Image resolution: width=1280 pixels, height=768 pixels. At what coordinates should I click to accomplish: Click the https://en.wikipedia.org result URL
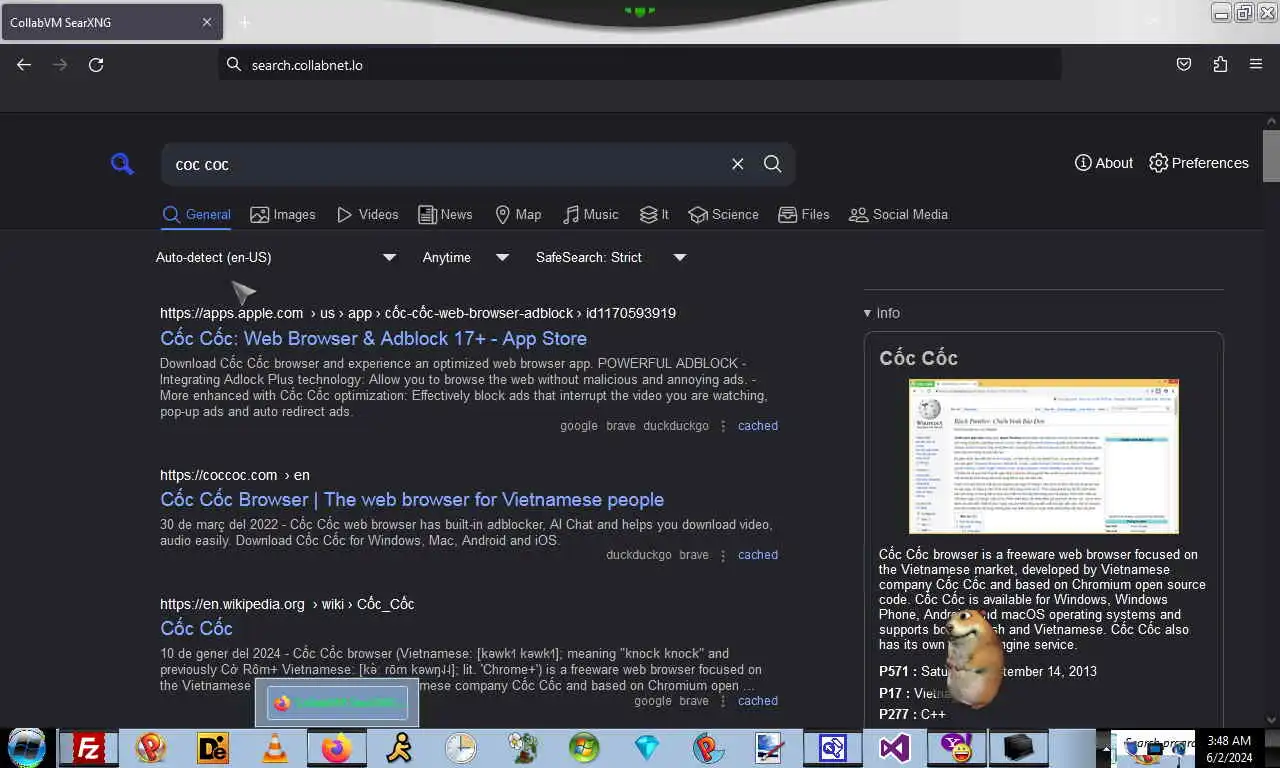287,604
